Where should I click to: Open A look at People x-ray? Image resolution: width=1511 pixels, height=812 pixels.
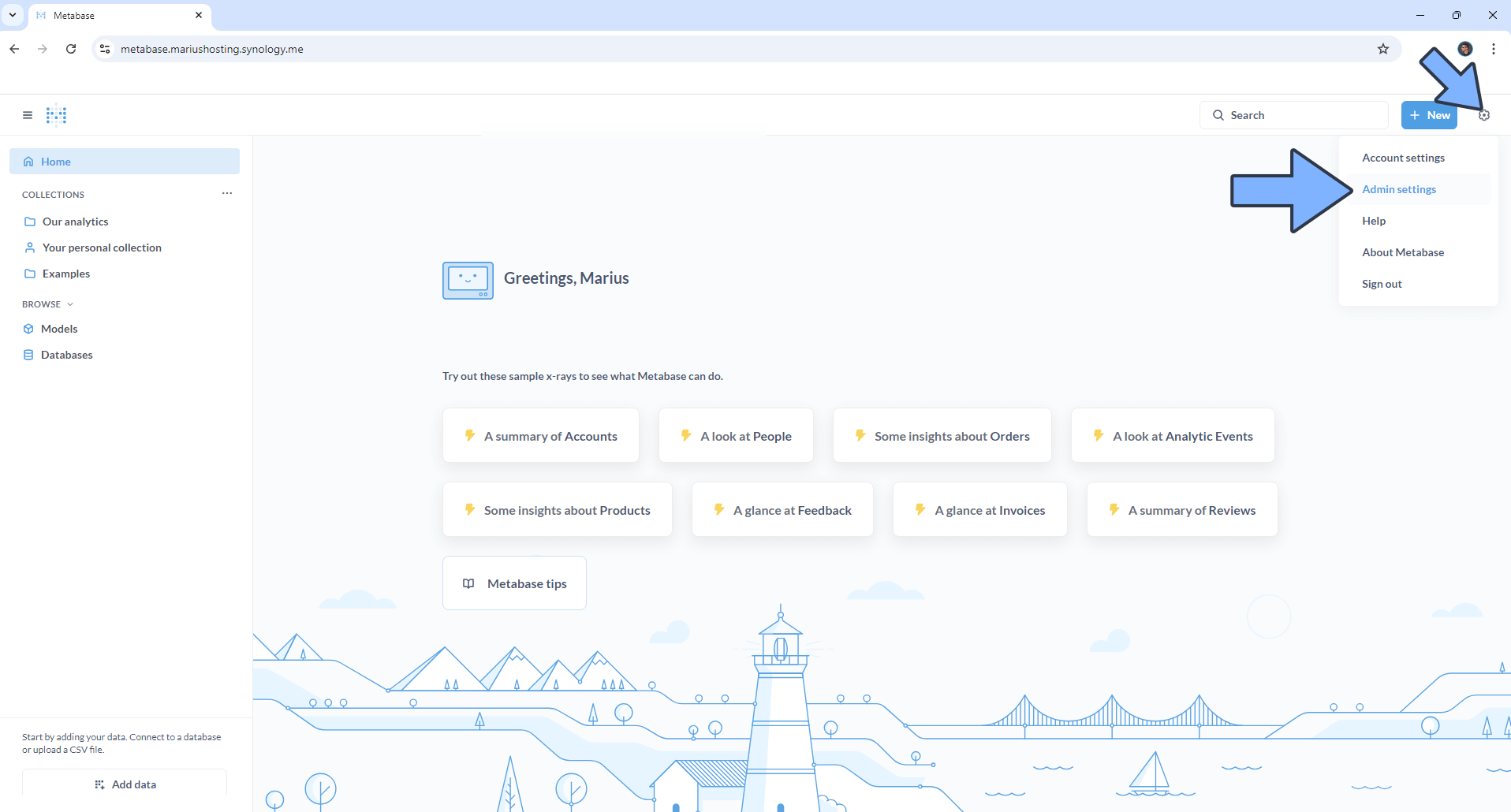736,435
